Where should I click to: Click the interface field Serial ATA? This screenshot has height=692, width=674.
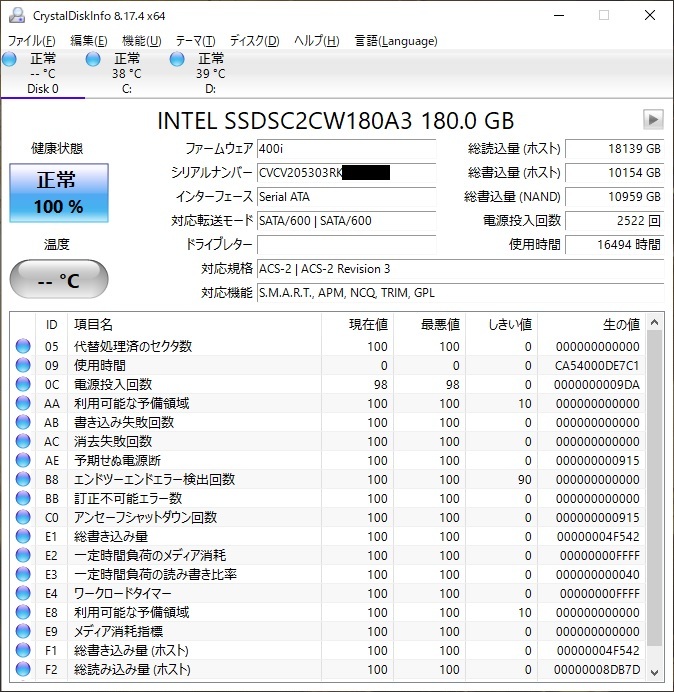tap(346, 196)
